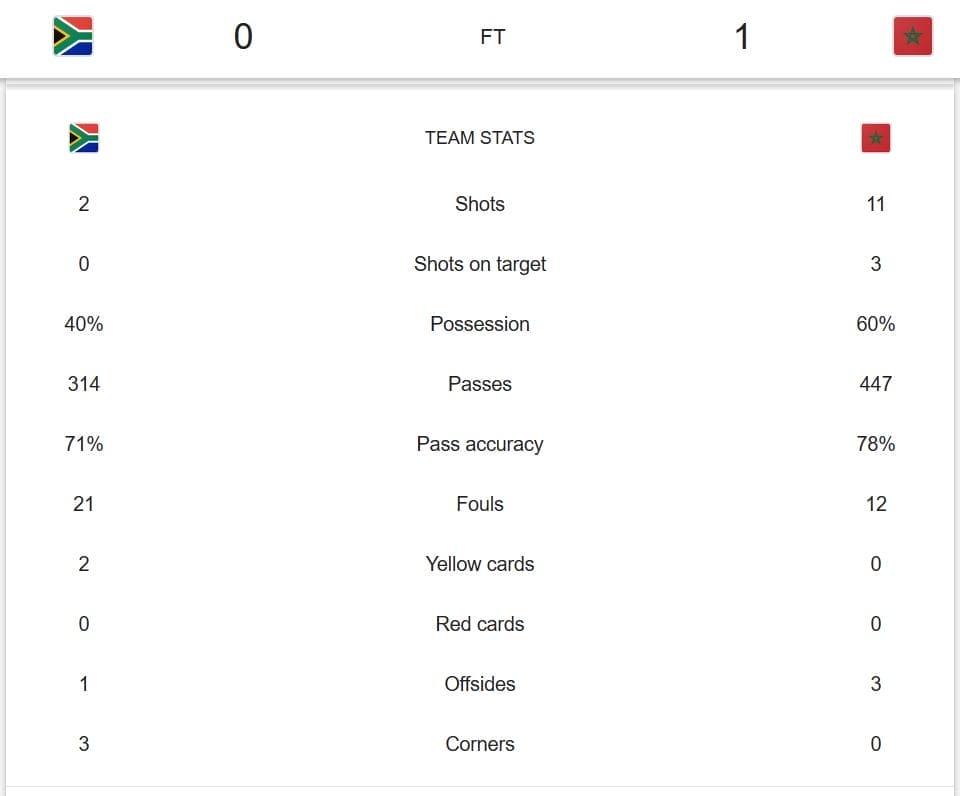This screenshot has width=960, height=796.
Task: Select the Shots stat label
Action: (480, 204)
